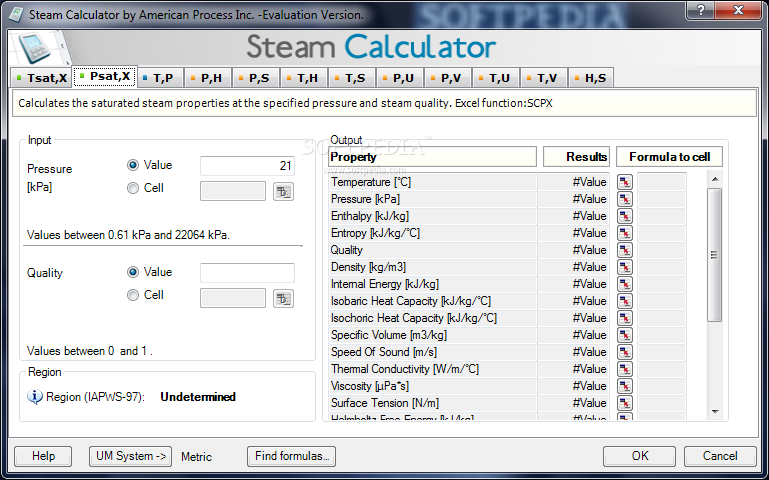Click the Quality cell reference field
769x480 pixels.
(233, 298)
